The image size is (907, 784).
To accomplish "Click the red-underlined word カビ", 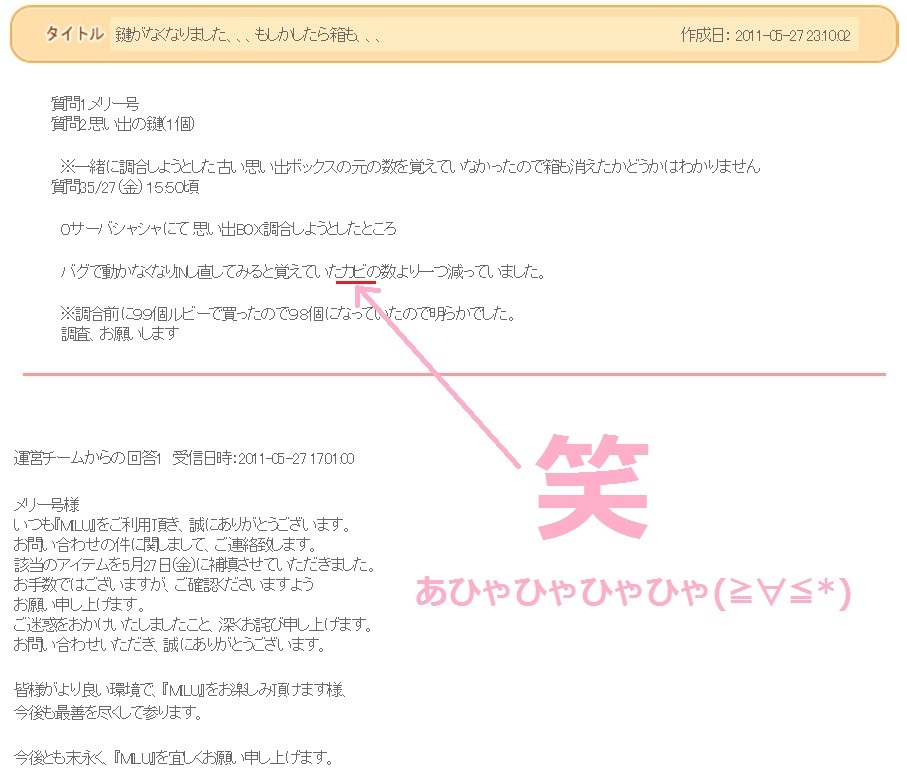I will (355, 272).
